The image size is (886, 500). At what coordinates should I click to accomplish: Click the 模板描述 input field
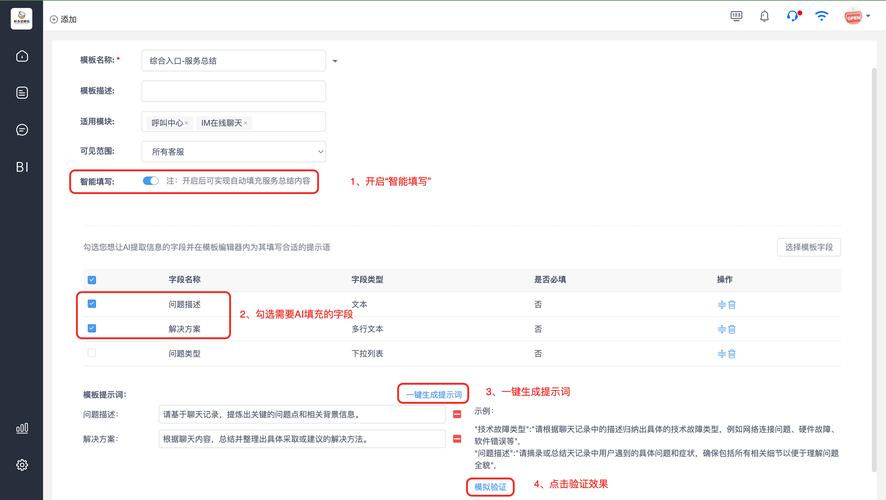(x=233, y=91)
